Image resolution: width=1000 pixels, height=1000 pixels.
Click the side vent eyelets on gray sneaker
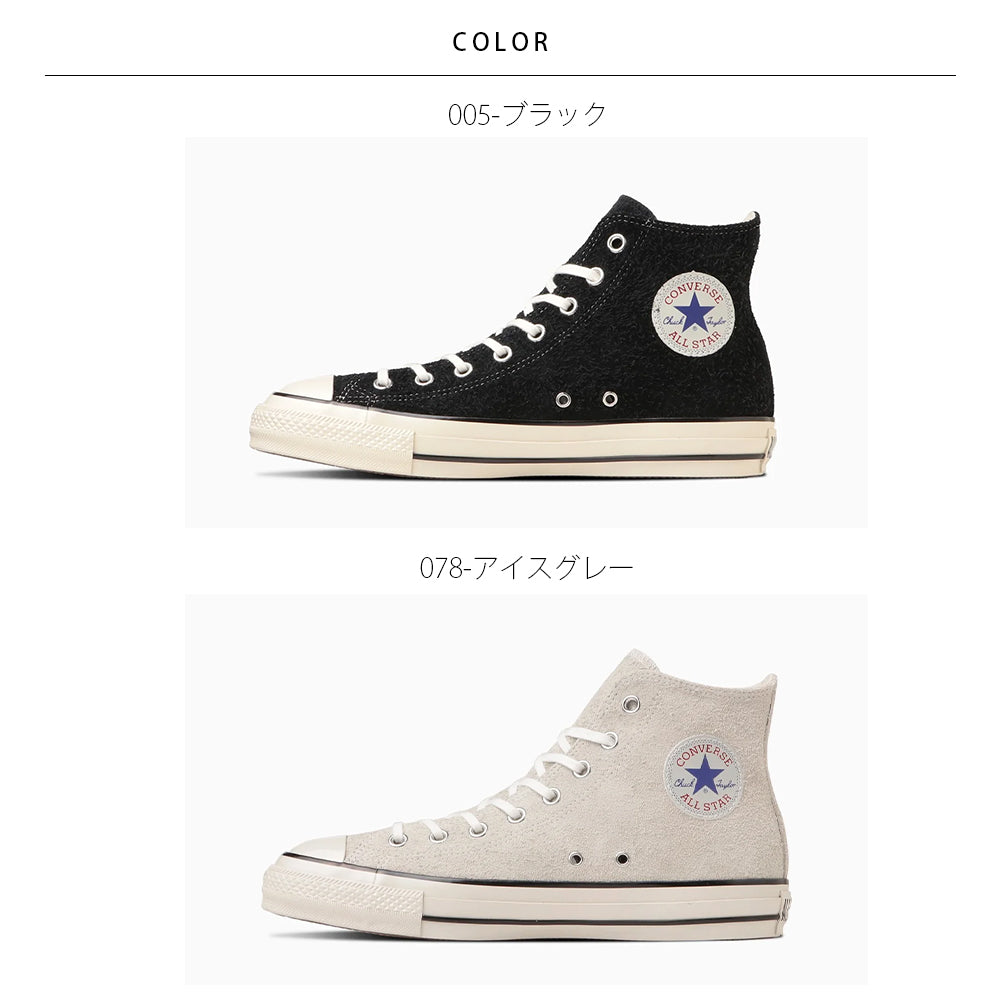(599, 858)
